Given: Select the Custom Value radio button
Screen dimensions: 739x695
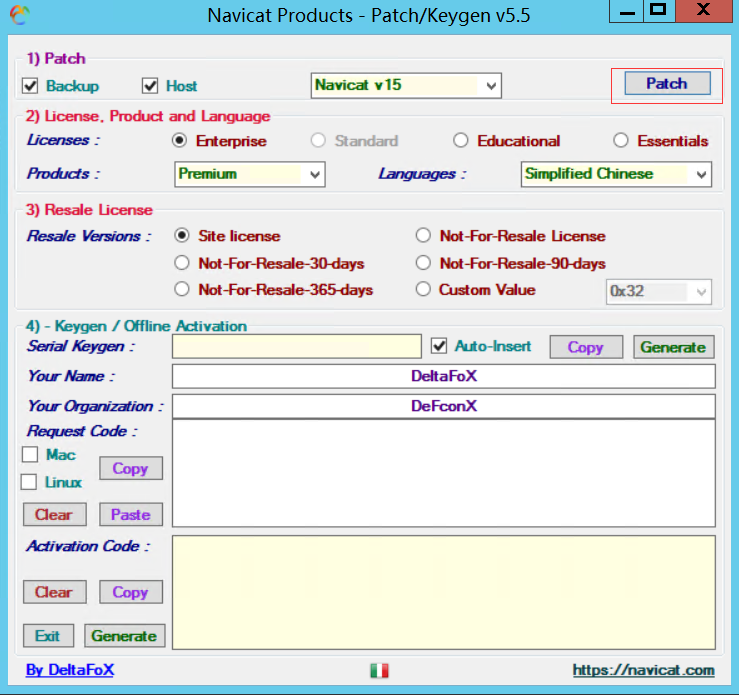Looking at the screenshot, I should tap(423, 289).
